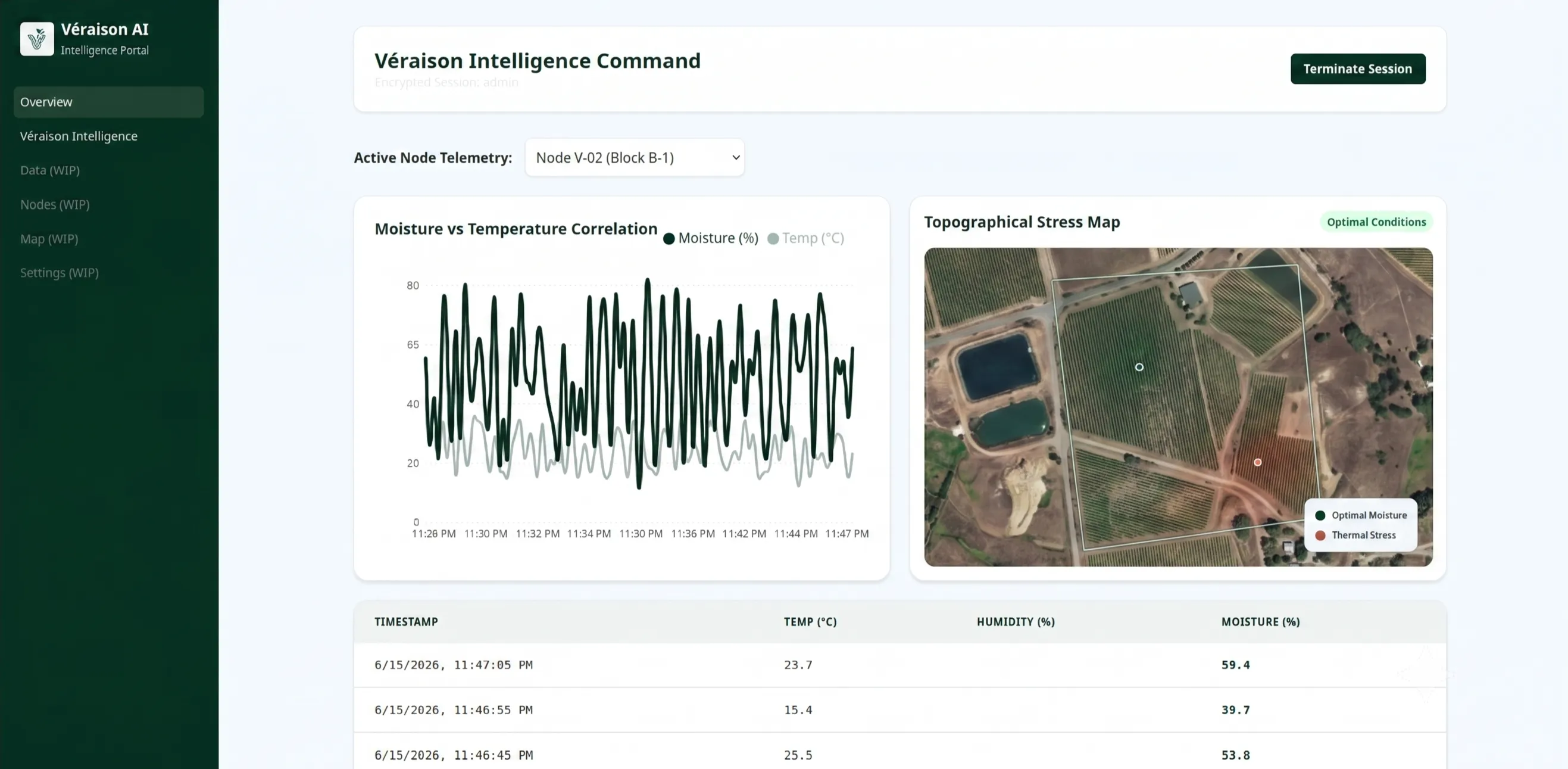Click the Encrypted Session: admin text
Screen dimensions: 1568x769
click(x=446, y=82)
